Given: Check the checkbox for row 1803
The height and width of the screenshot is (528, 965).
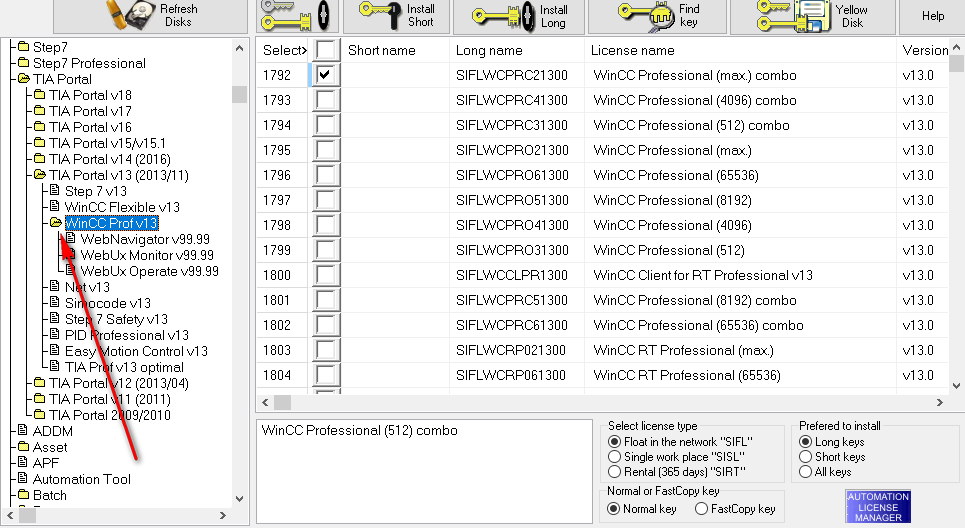Looking at the screenshot, I should (x=326, y=350).
